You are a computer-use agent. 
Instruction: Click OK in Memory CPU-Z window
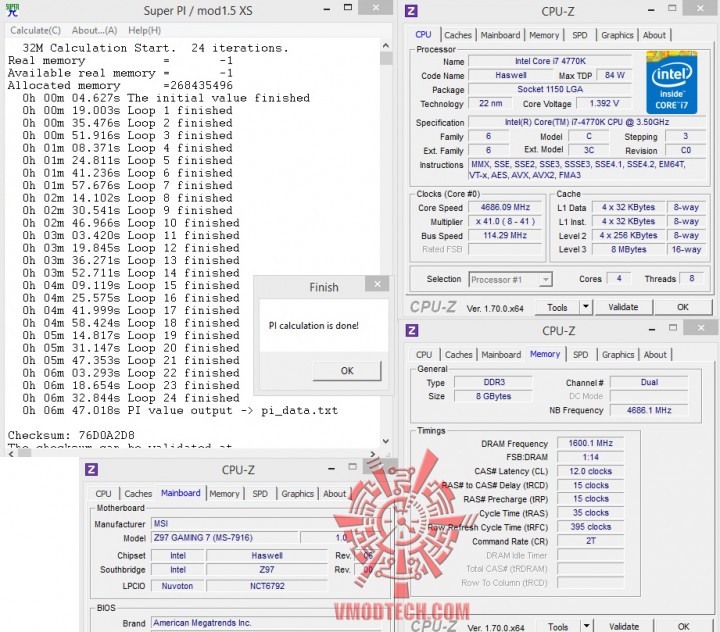tap(684, 626)
